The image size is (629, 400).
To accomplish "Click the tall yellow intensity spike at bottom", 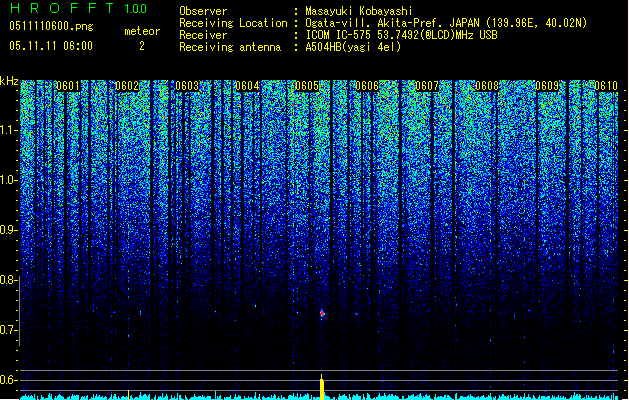I will point(322,387).
